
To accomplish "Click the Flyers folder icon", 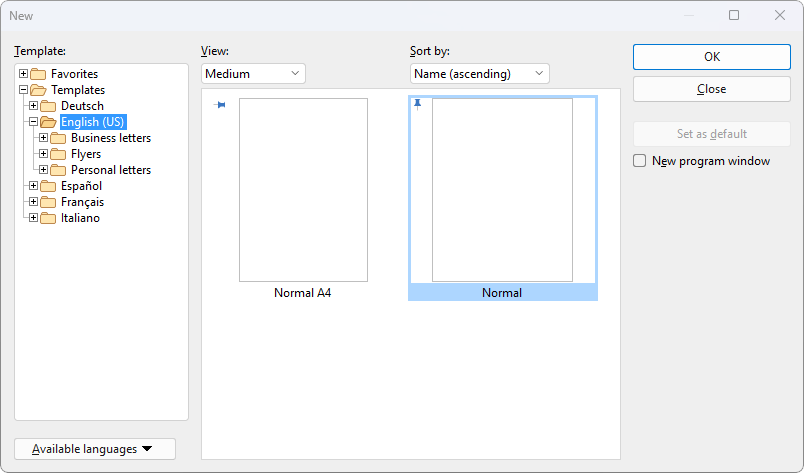I will tap(58, 154).
